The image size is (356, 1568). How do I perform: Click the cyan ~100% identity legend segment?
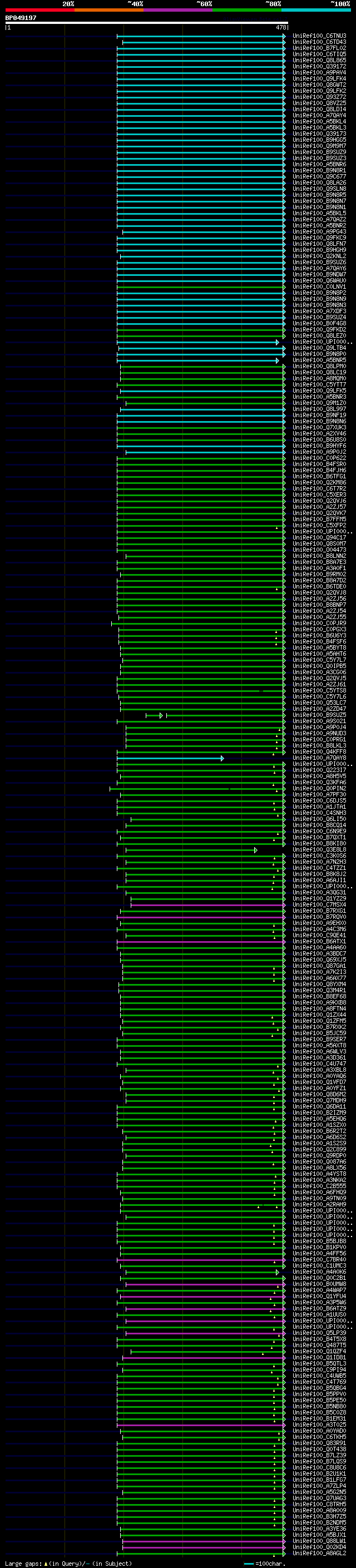tap(315, 10)
